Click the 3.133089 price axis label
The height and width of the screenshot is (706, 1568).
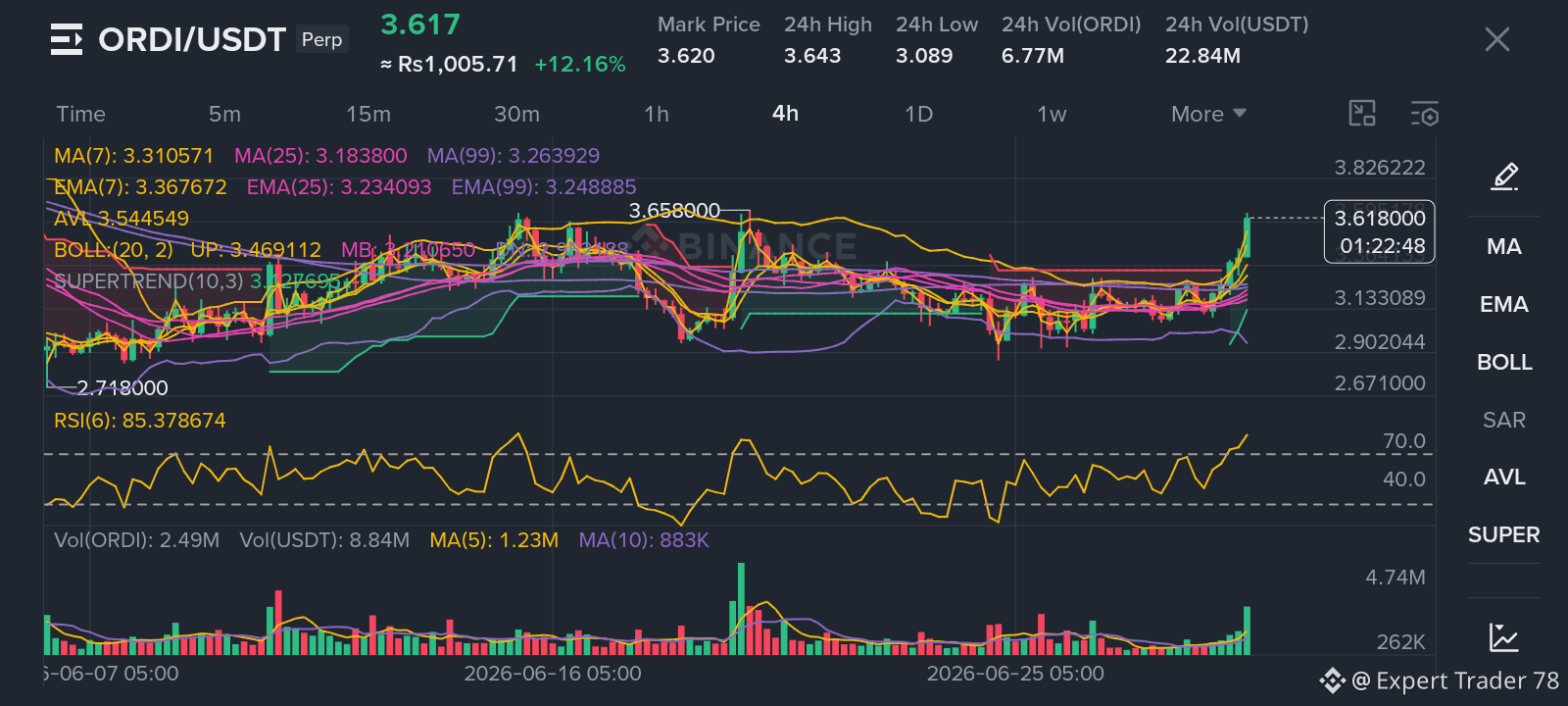pyautogui.click(x=1380, y=298)
